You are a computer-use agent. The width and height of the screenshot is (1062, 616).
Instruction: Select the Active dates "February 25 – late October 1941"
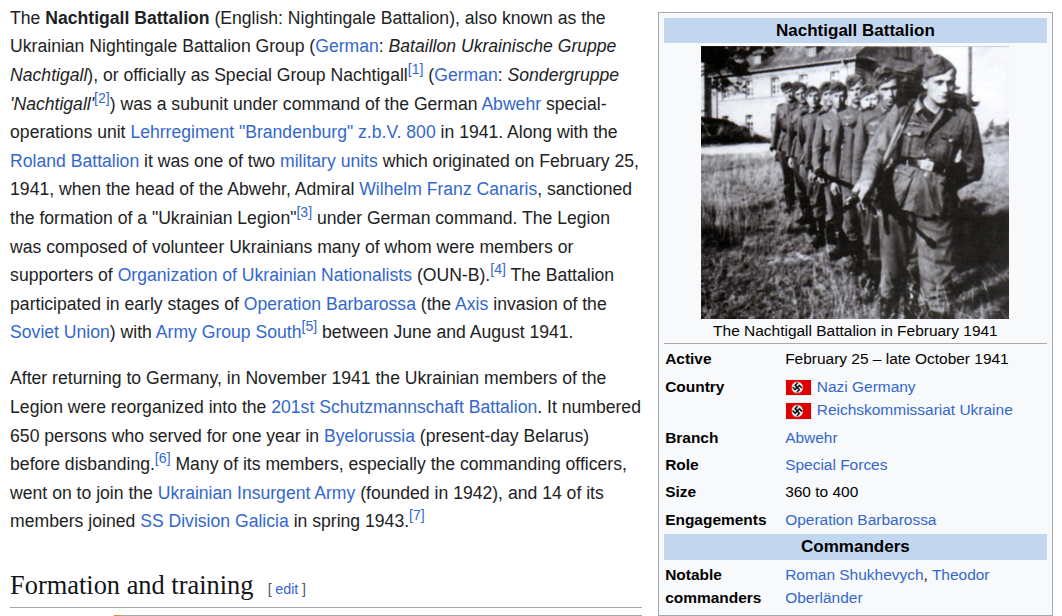(896, 359)
